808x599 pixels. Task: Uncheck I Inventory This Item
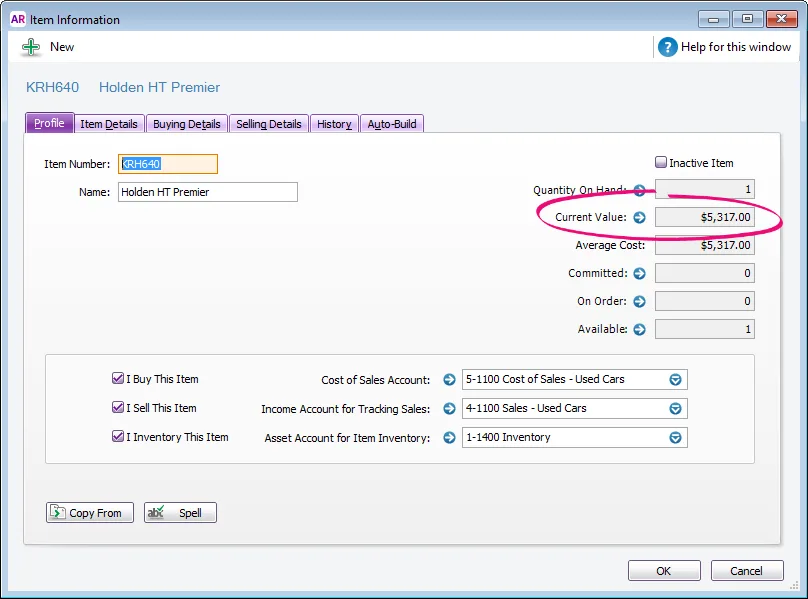(x=117, y=436)
